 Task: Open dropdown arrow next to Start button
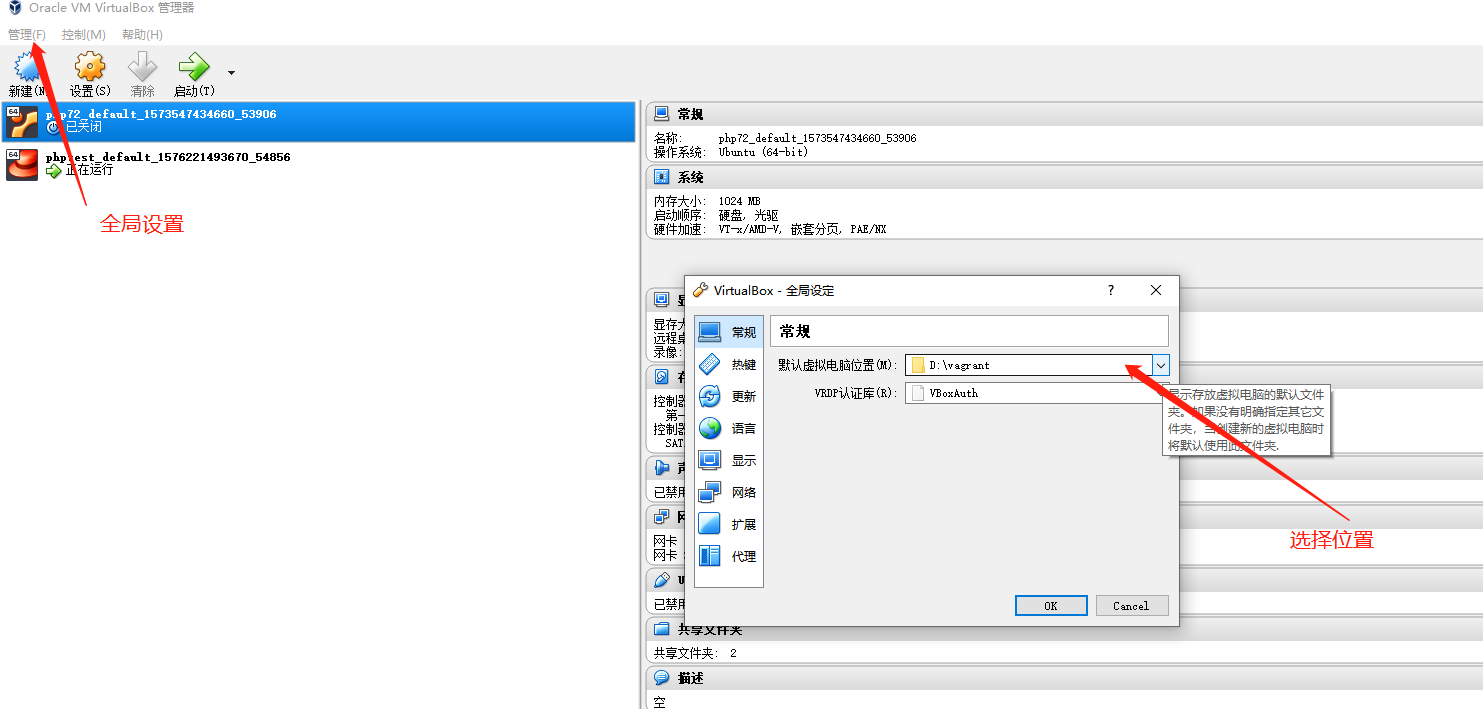coord(232,73)
